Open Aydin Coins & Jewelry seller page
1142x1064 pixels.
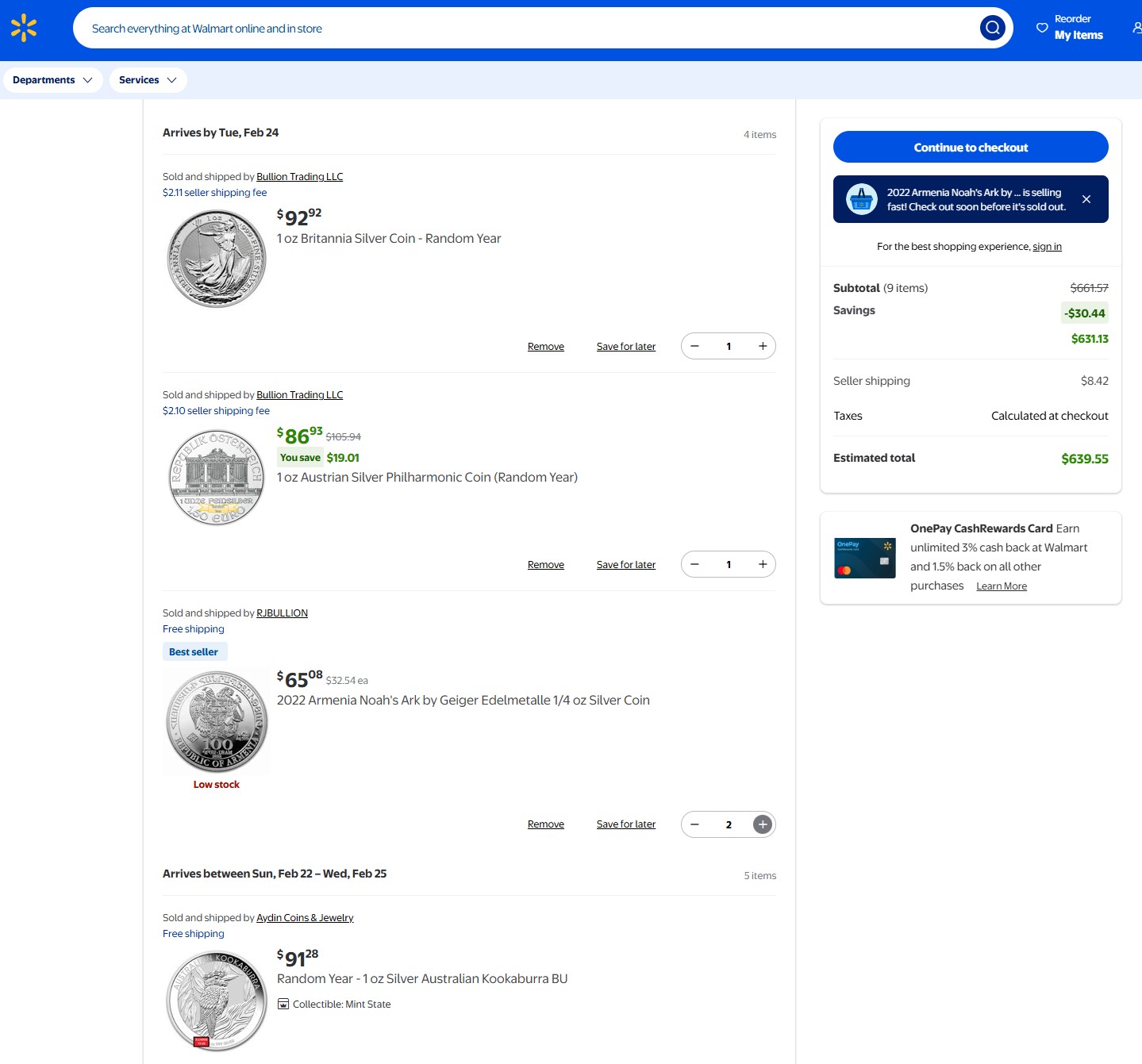pyautogui.click(x=305, y=918)
